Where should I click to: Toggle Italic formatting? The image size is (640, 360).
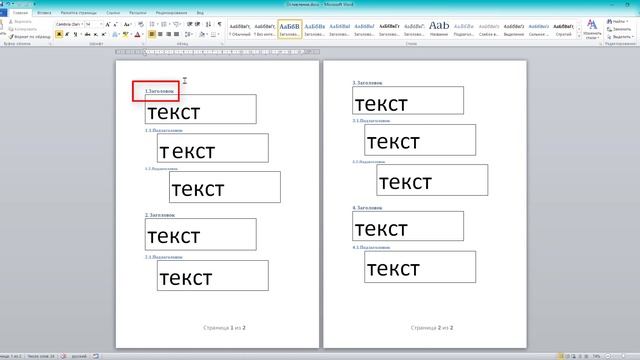[67, 35]
